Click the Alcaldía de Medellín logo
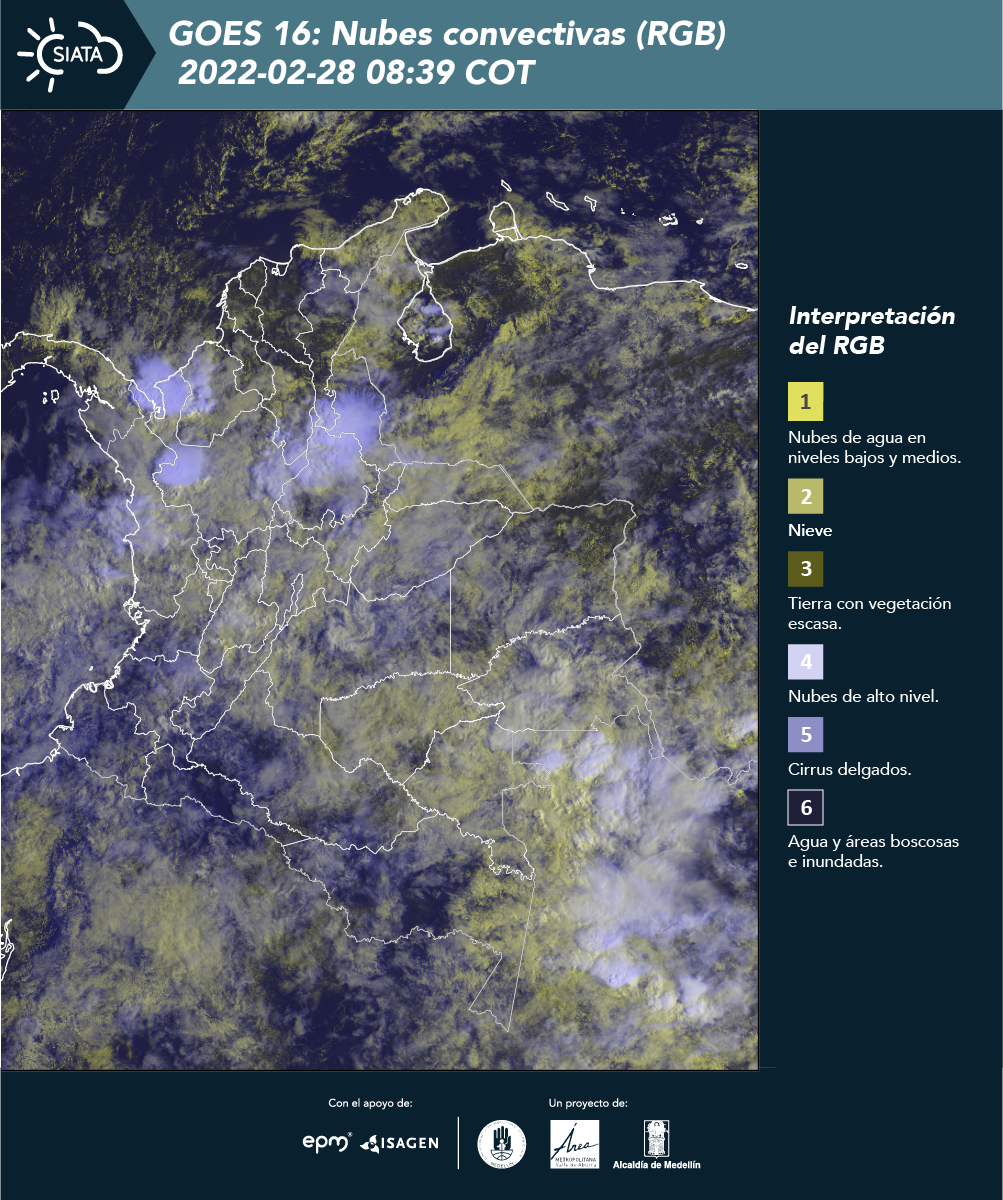The width and height of the screenshot is (1003, 1200). pyautogui.click(x=657, y=1144)
